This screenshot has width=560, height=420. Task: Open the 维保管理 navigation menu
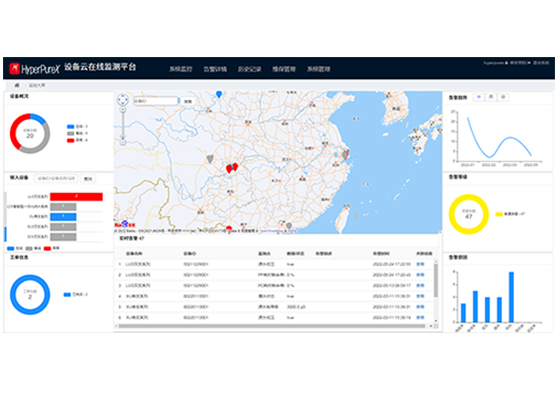pos(284,69)
